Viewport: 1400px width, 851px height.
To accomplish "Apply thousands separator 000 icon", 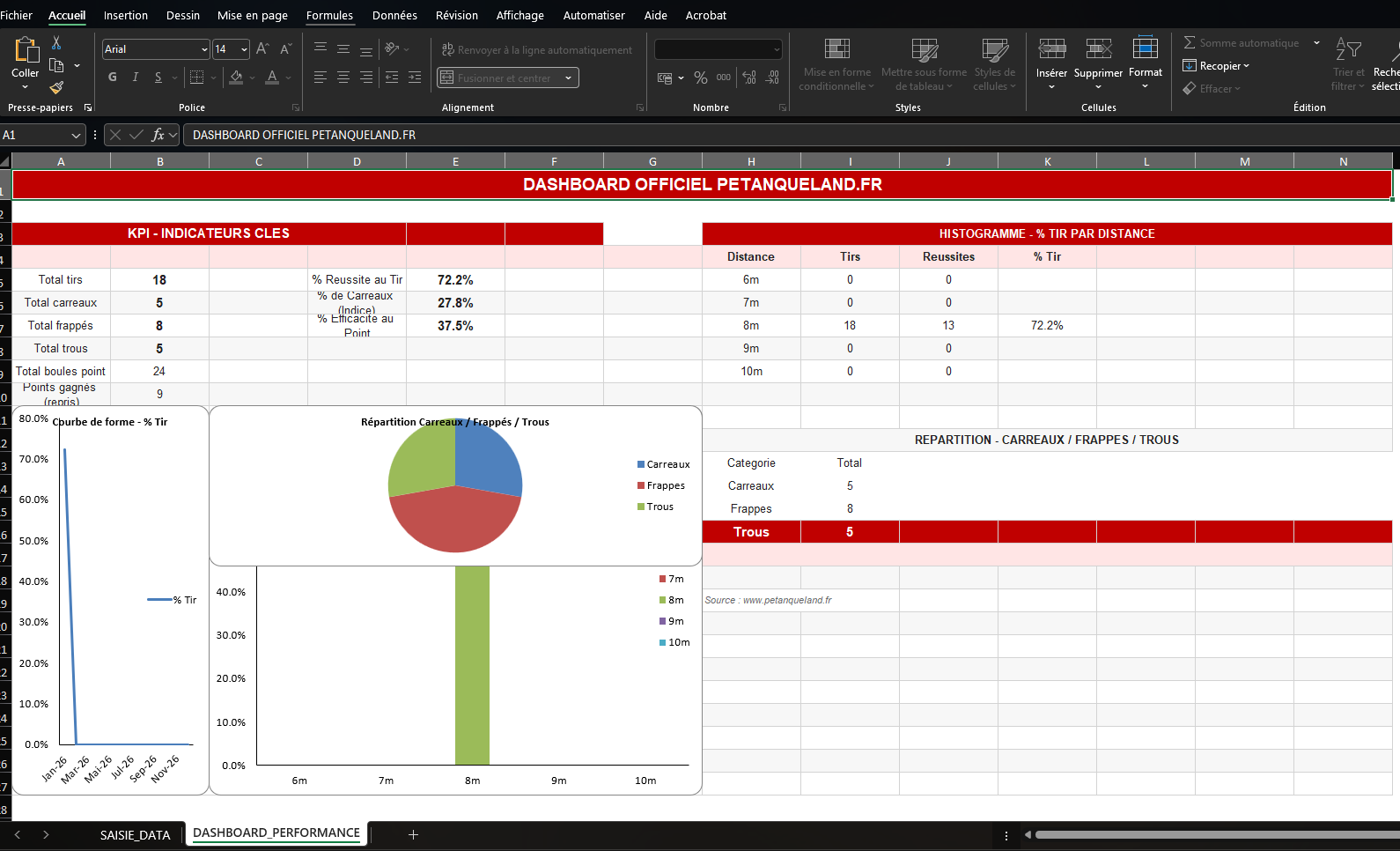I will coord(724,78).
